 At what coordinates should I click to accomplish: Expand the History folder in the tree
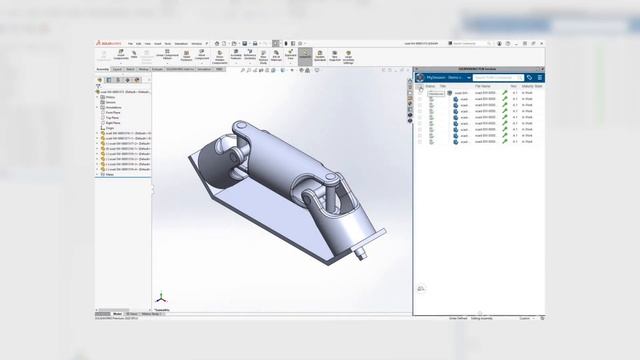pyautogui.click(x=97, y=97)
